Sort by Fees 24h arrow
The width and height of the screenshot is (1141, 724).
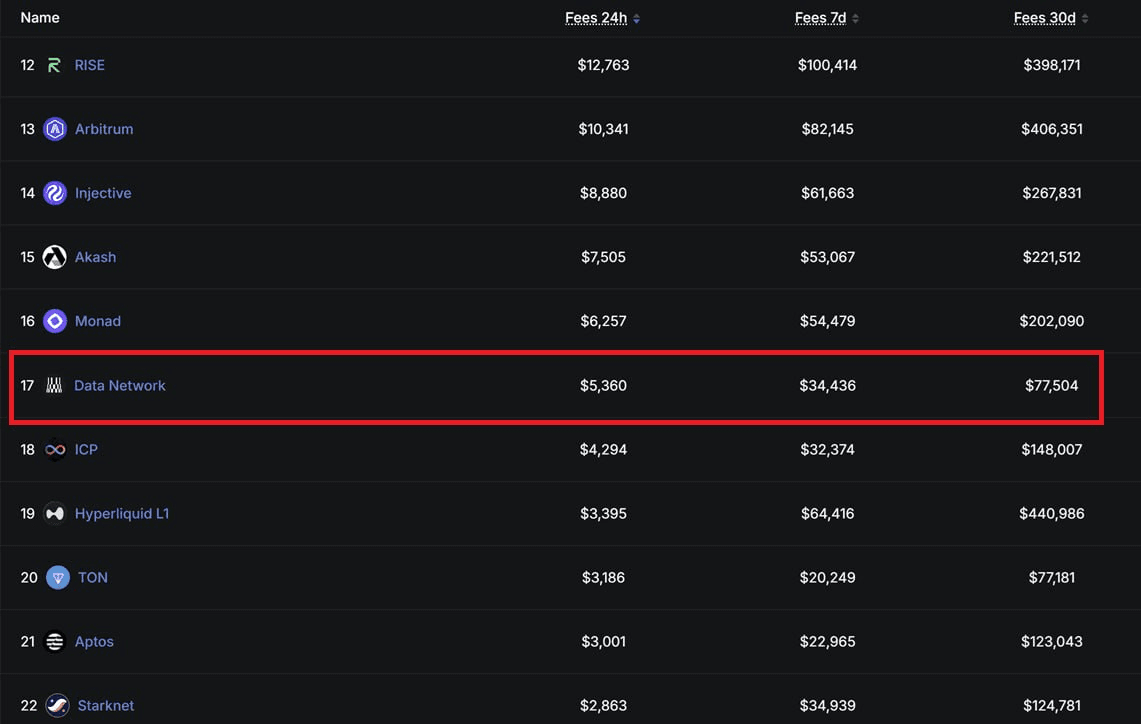[637, 19]
